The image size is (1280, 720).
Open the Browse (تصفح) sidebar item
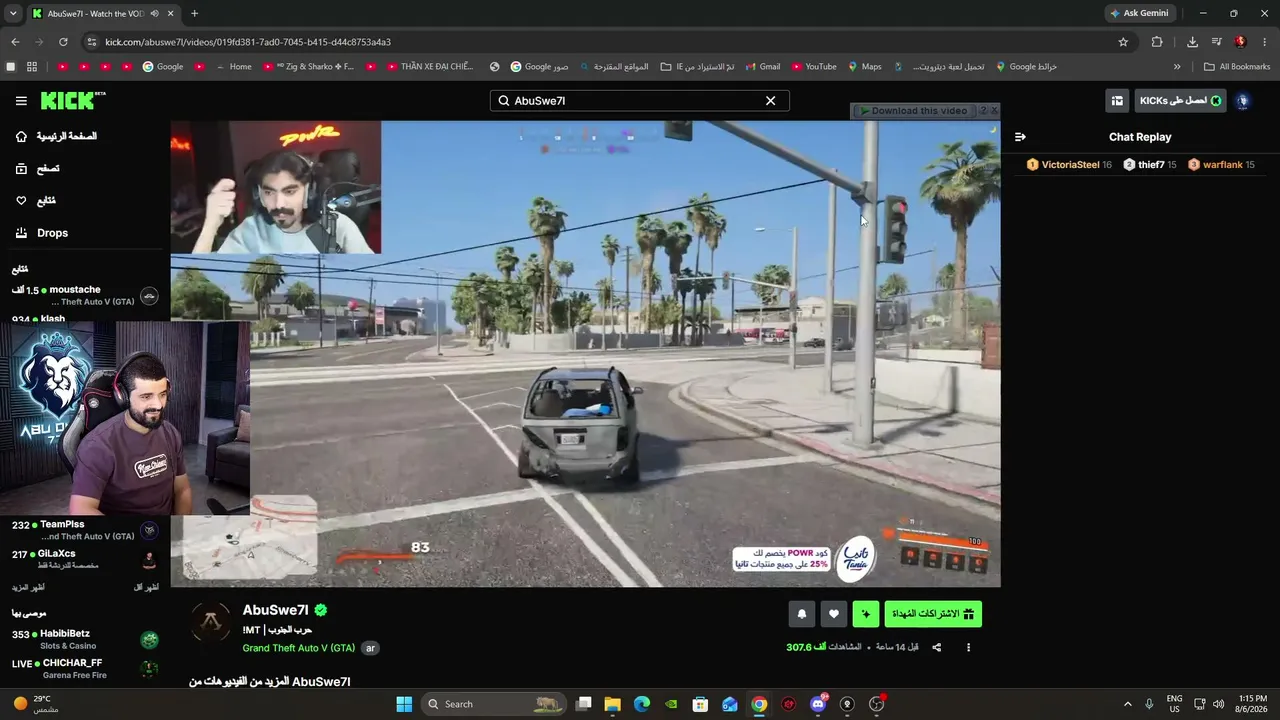(37, 169)
